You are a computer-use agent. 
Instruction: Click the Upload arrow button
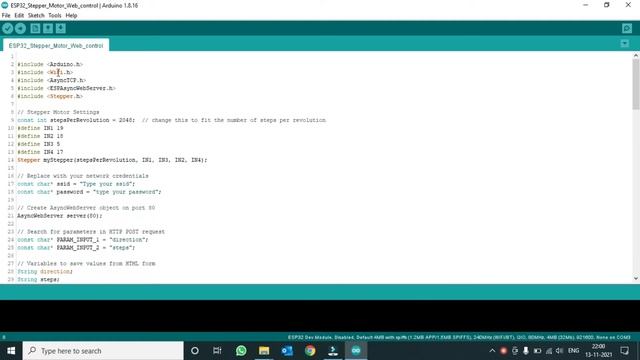point(20,28)
